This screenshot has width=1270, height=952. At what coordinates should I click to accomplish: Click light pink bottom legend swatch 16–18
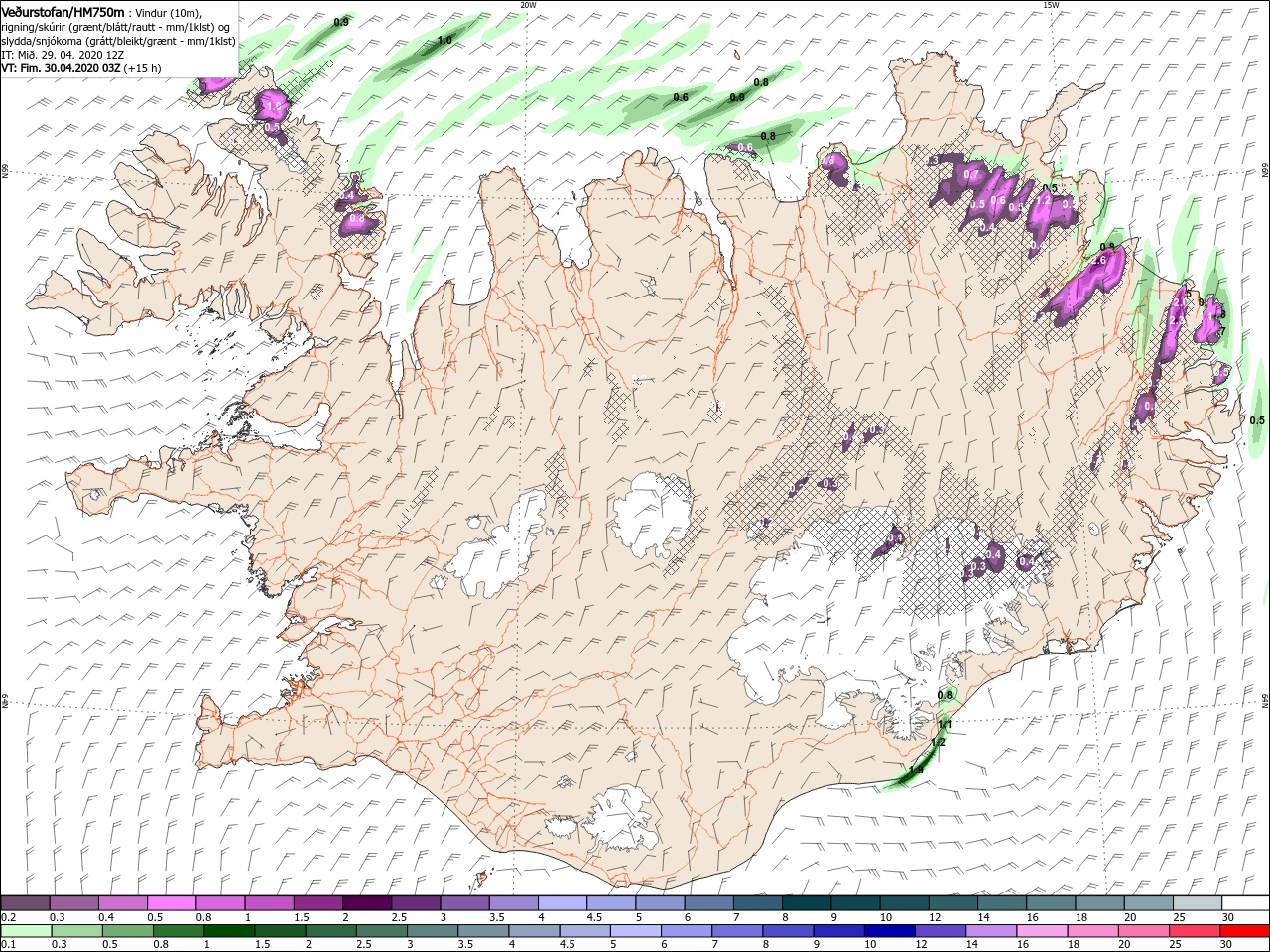(1040, 931)
